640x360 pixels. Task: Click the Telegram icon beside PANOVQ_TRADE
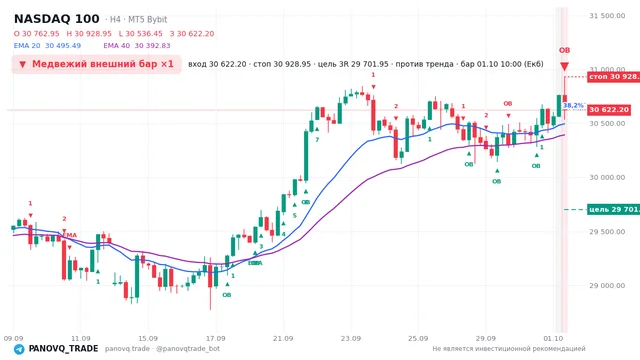pos(19,349)
